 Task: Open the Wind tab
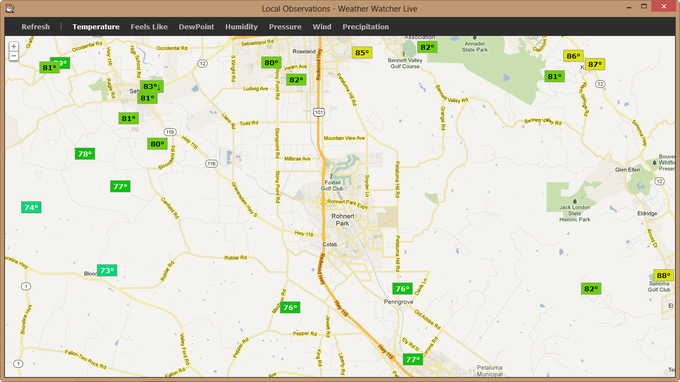322,27
